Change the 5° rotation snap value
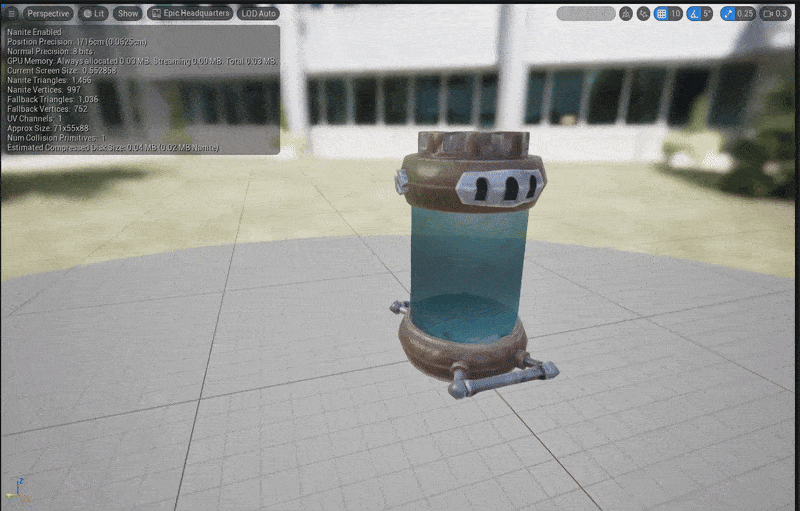The height and width of the screenshot is (511, 800). tap(707, 14)
